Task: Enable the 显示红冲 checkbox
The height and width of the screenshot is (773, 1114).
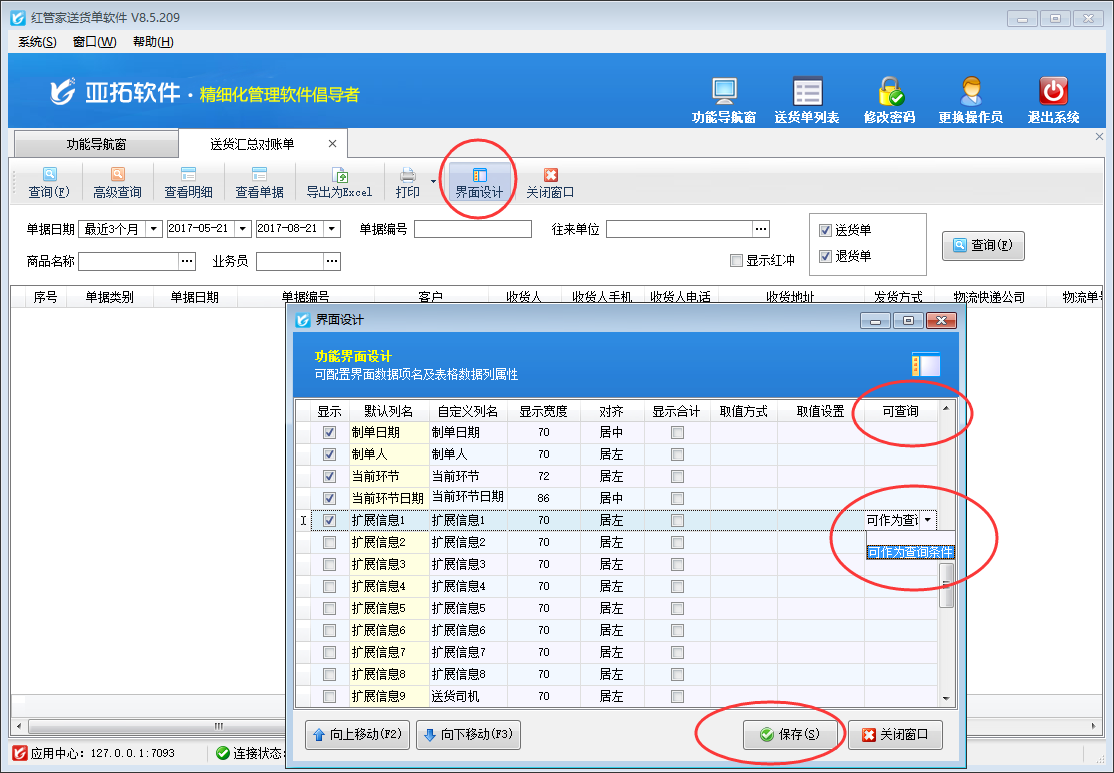Action: 737,261
